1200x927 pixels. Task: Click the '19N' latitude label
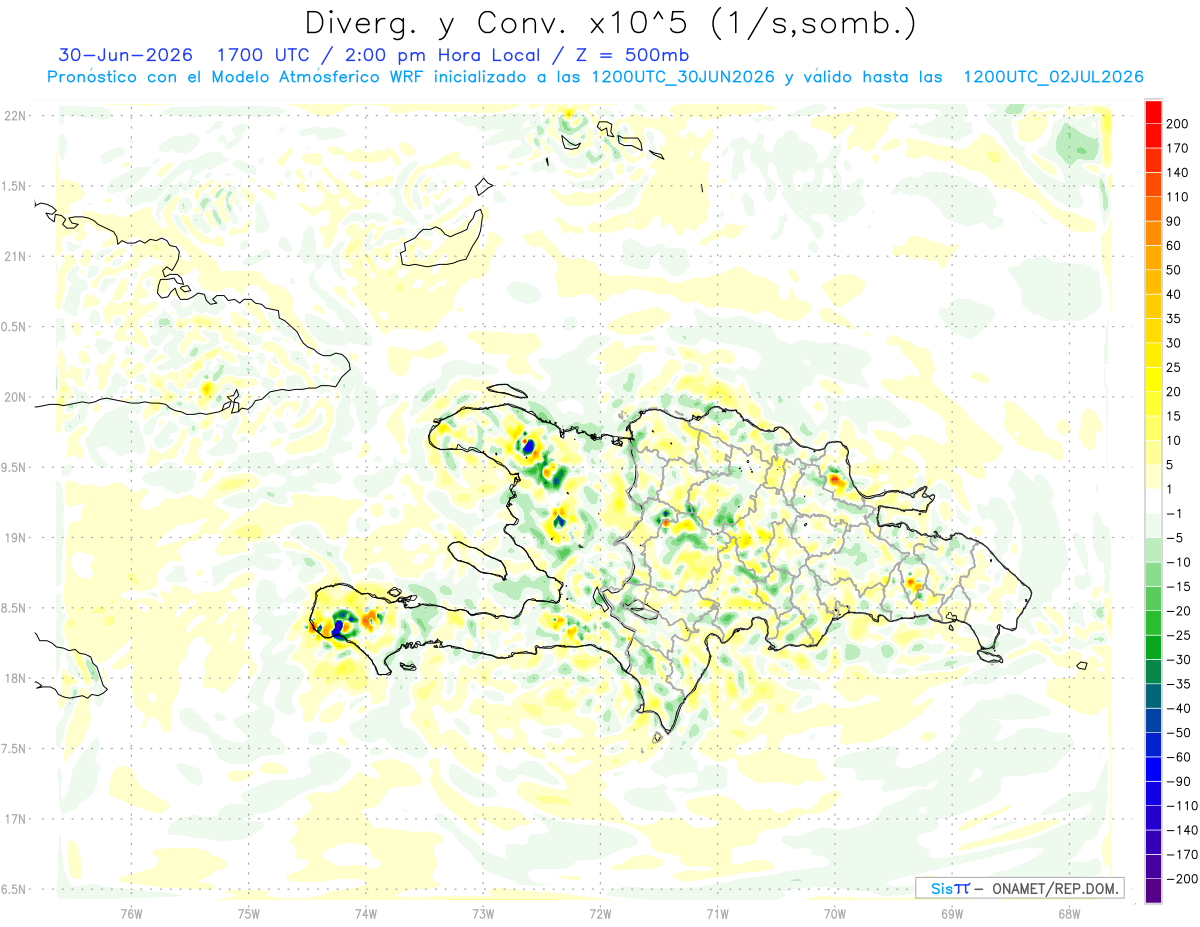15,537
